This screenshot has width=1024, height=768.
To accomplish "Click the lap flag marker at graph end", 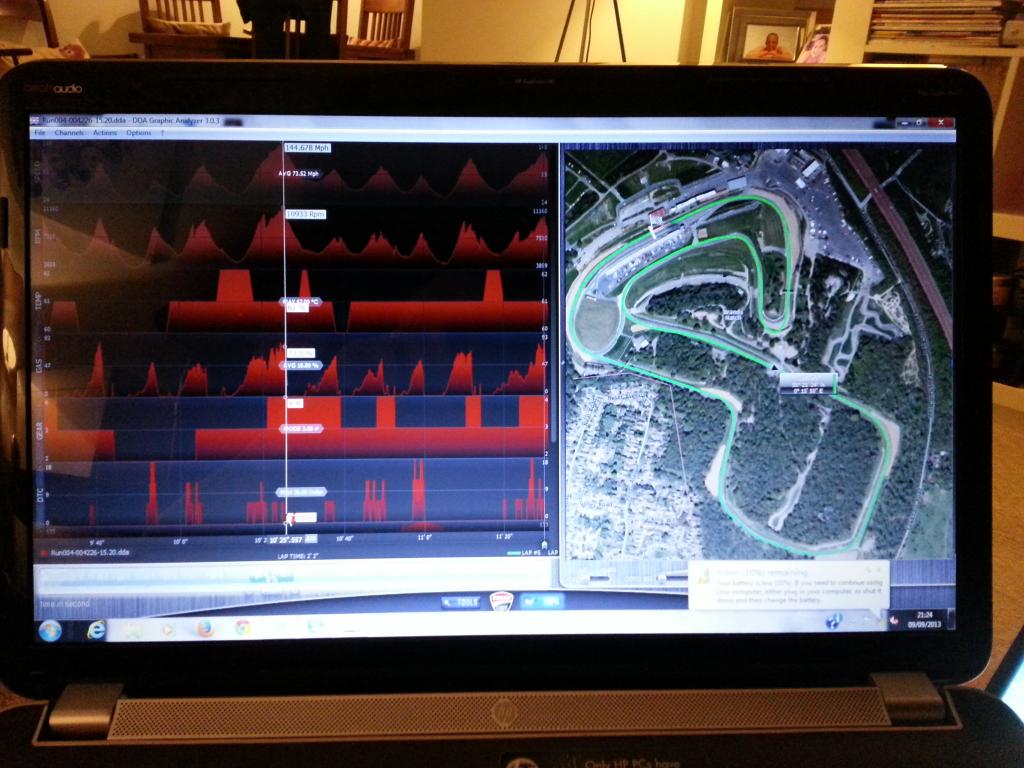I will (x=545, y=544).
